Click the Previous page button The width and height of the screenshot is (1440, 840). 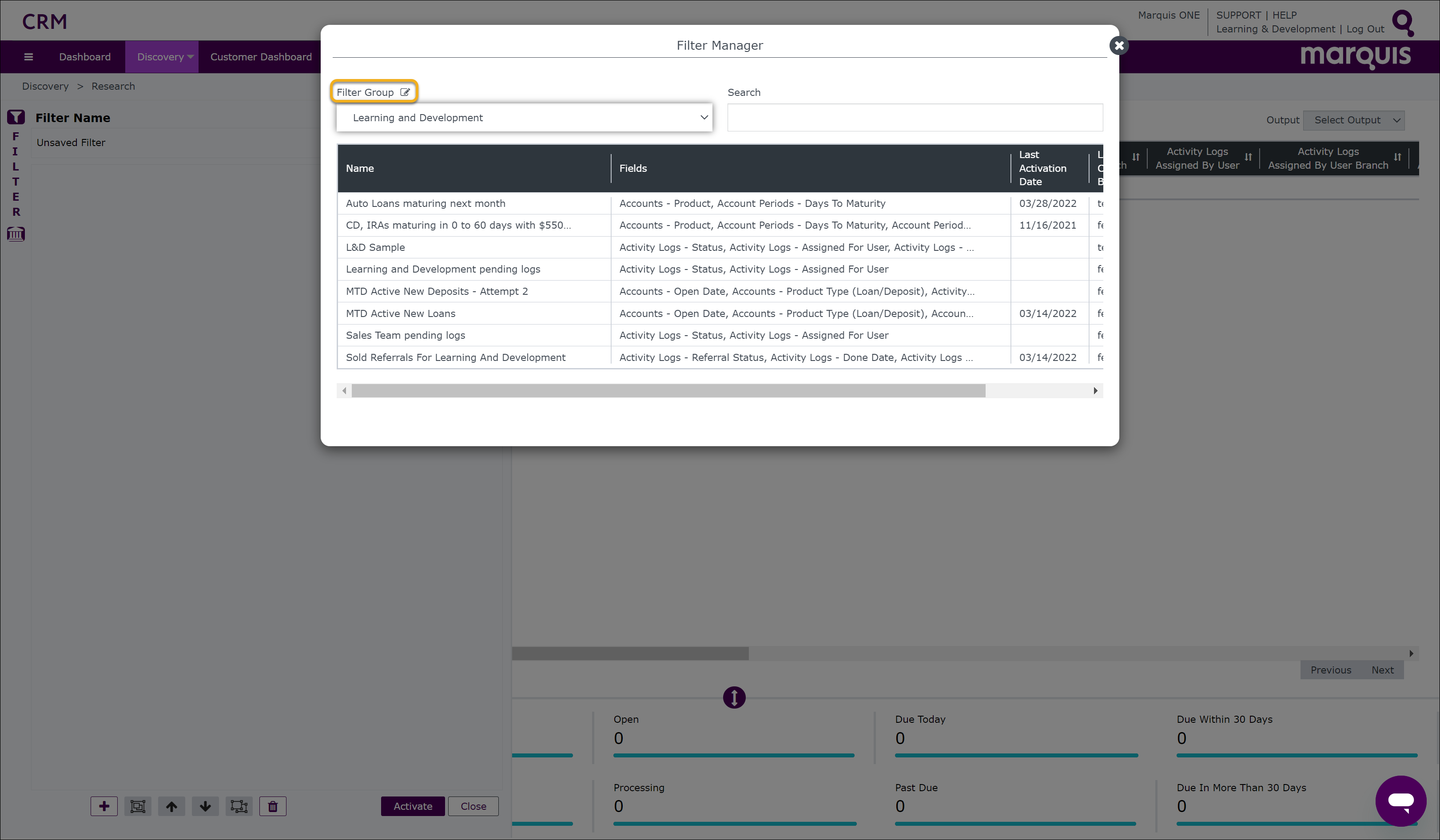pos(1331,670)
